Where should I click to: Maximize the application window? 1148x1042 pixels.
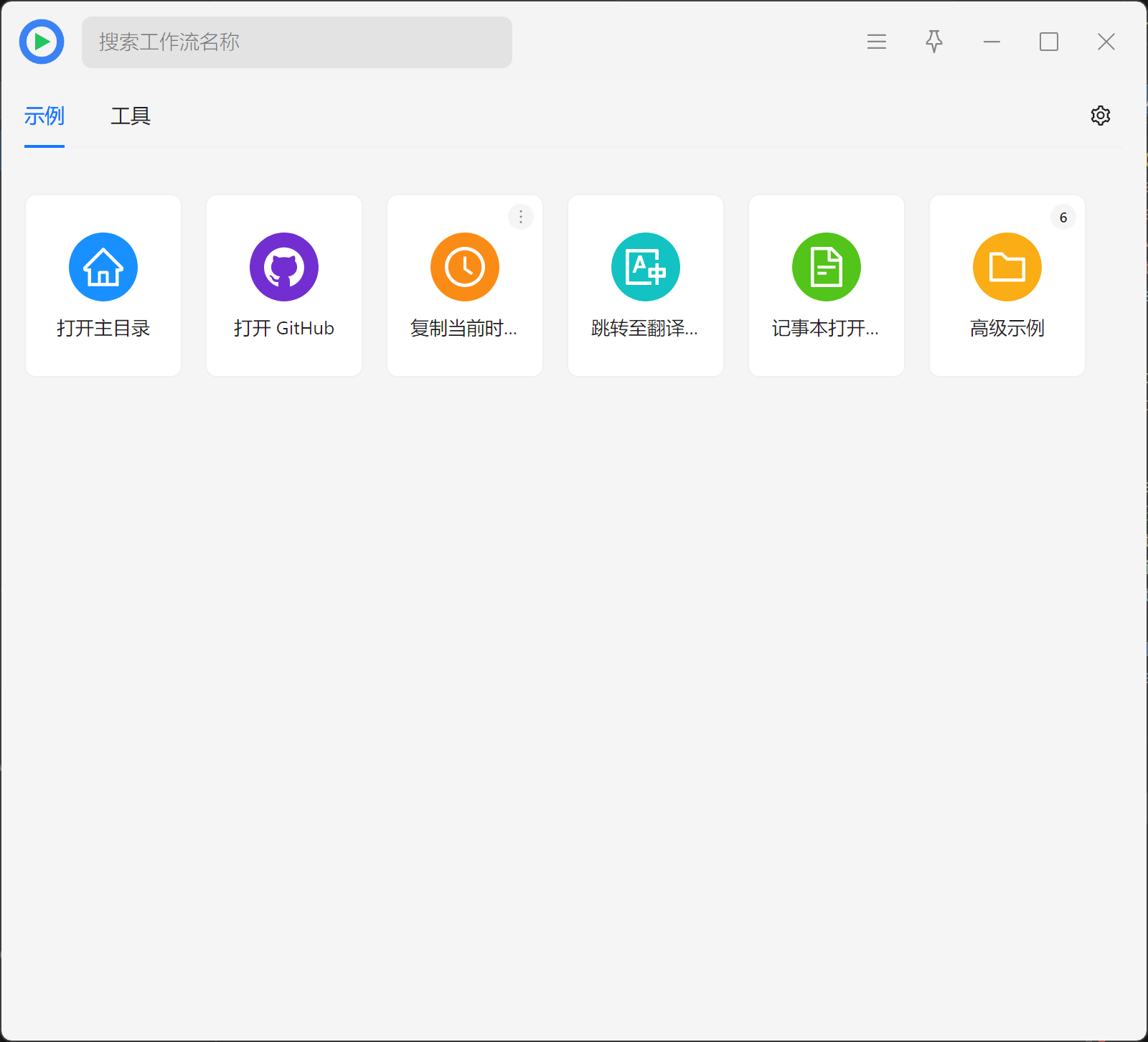coord(1048,42)
